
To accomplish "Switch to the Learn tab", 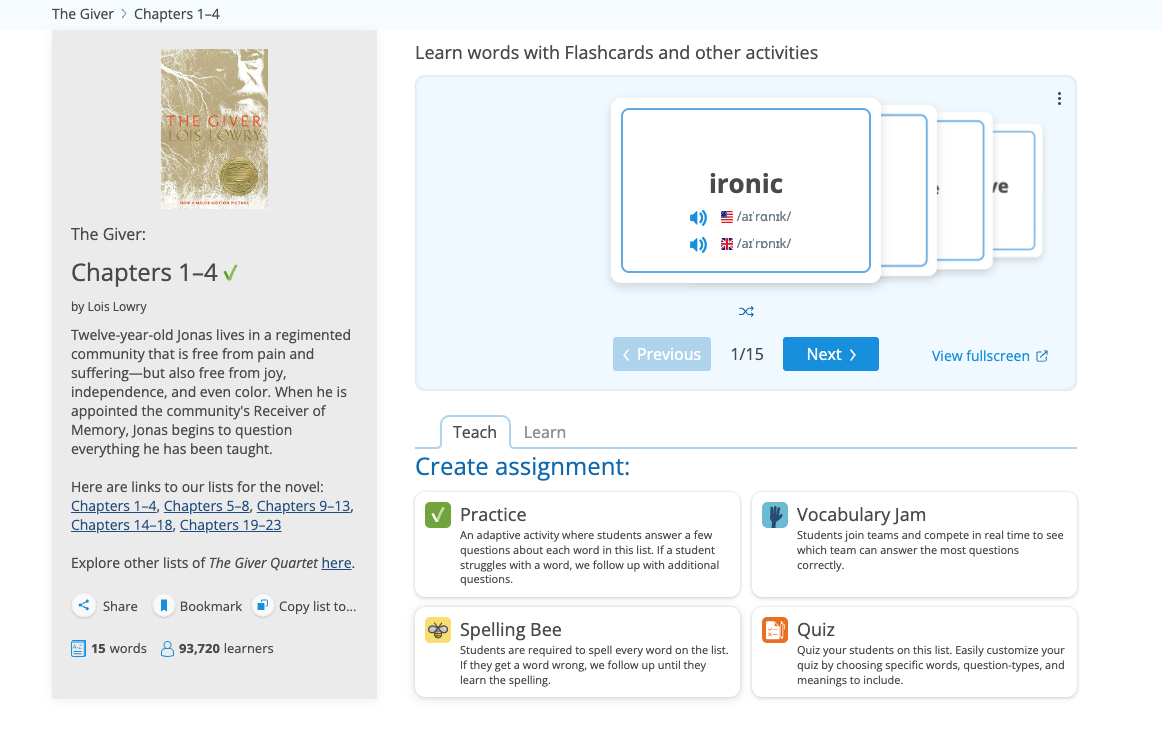I will [x=545, y=432].
